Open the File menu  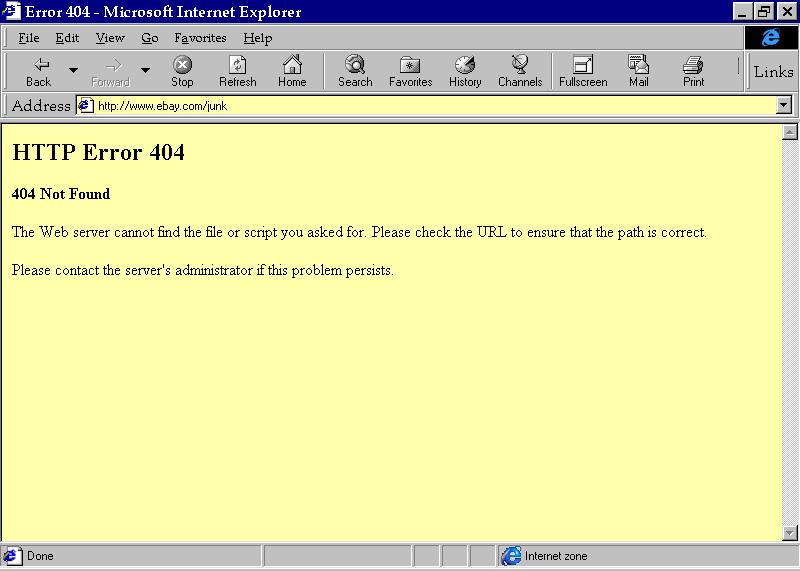[29, 38]
